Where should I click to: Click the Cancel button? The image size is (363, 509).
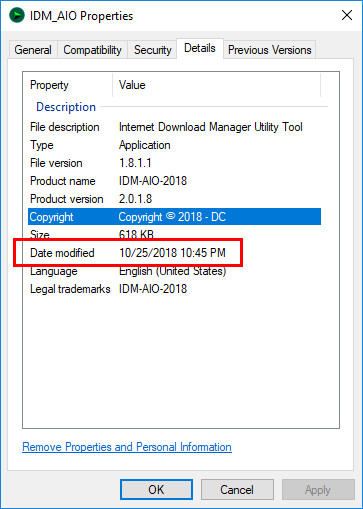click(x=237, y=490)
